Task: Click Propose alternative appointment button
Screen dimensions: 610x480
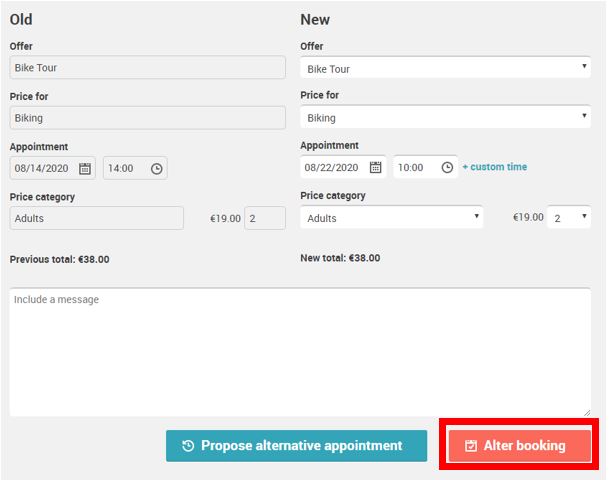Action: tap(296, 446)
